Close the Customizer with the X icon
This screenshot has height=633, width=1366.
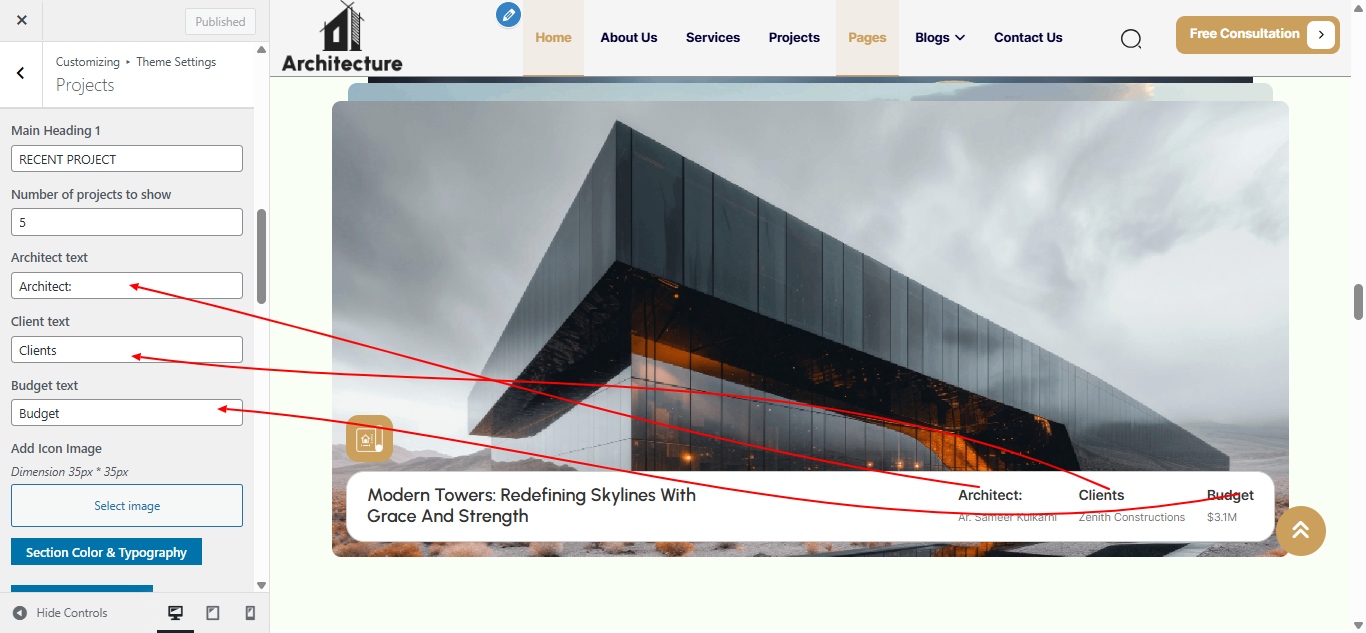22,21
